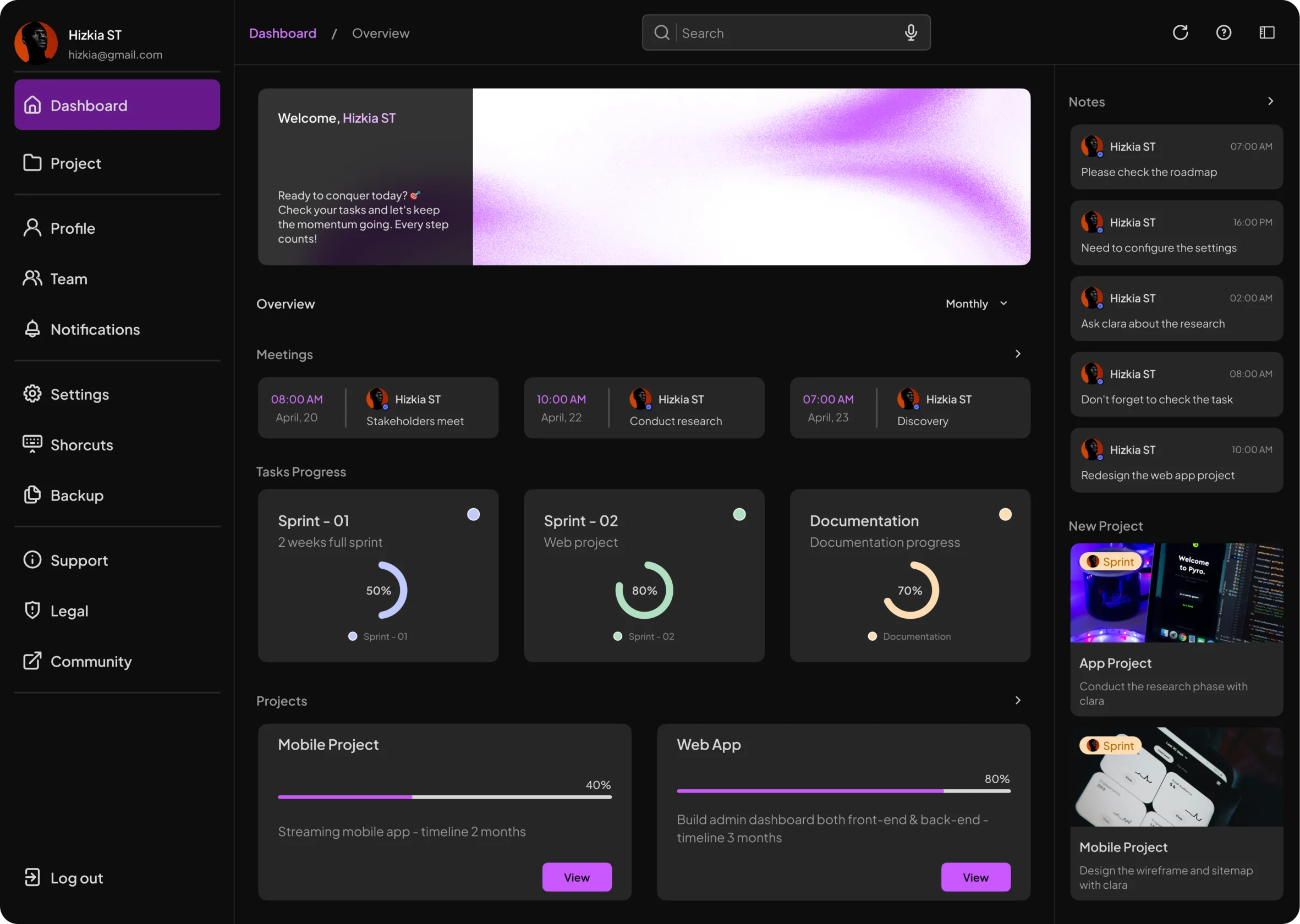This screenshot has height=924, width=1300.
Task: Click the Log out icon
Action: tap(32, 877)
